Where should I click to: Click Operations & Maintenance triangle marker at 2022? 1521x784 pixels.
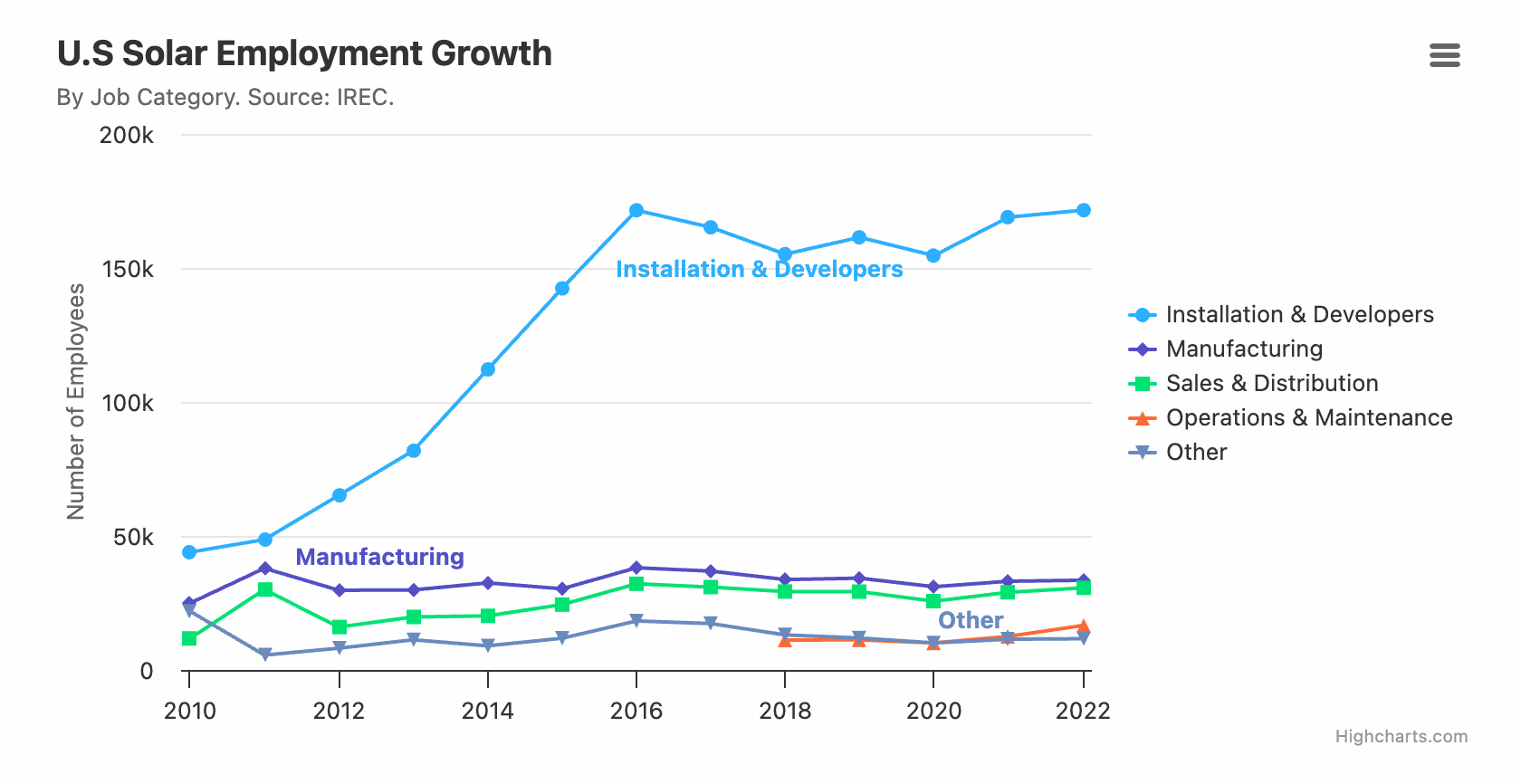tap(1084, 626)
